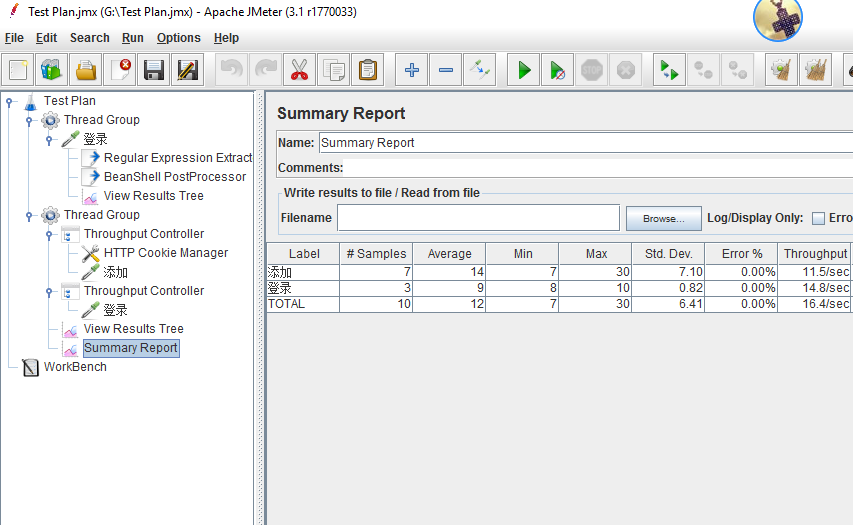Save the test plan with floppy icon
Image resolution: width=853 pixels, height=525 pixels.
point(153,70)
